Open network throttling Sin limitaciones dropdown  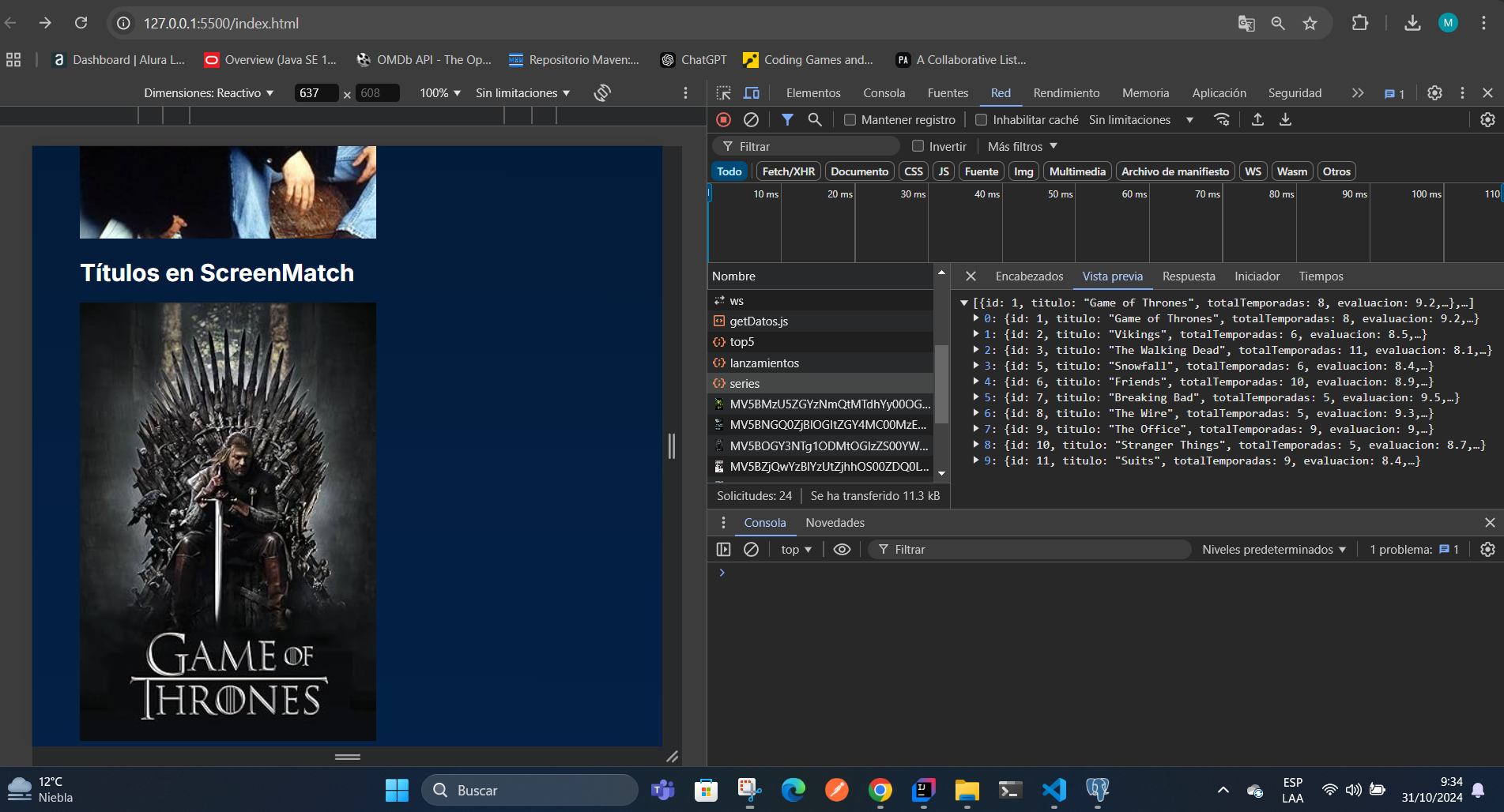point(1140,119)
